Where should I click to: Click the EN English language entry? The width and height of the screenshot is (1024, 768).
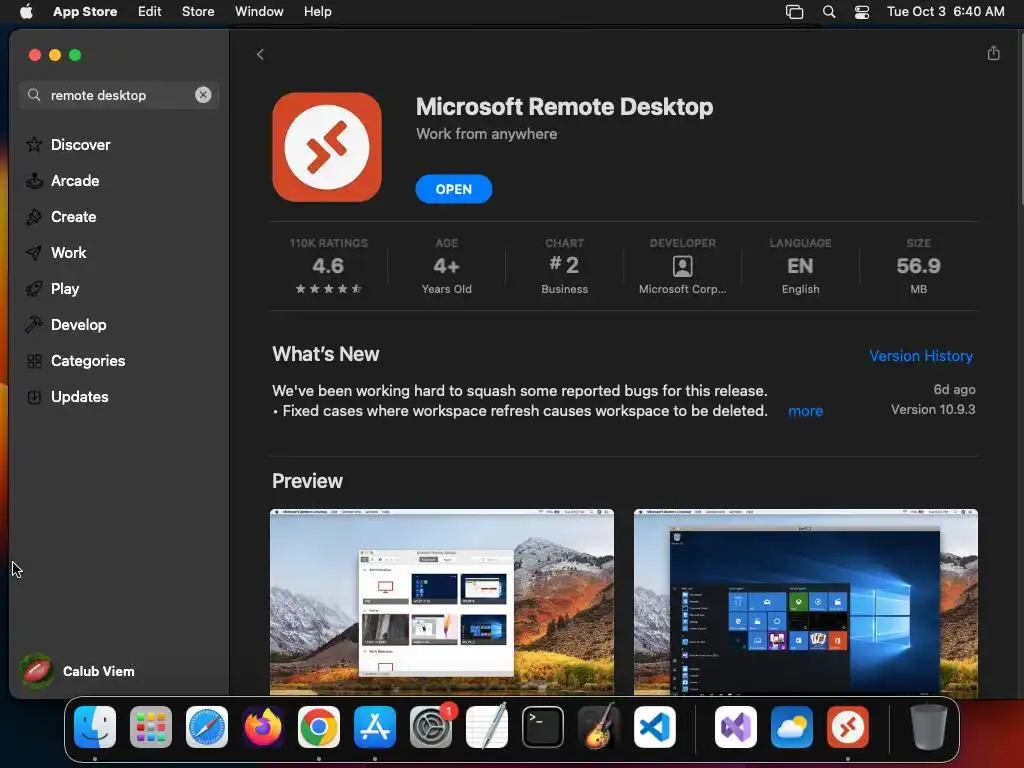point(800,266)
